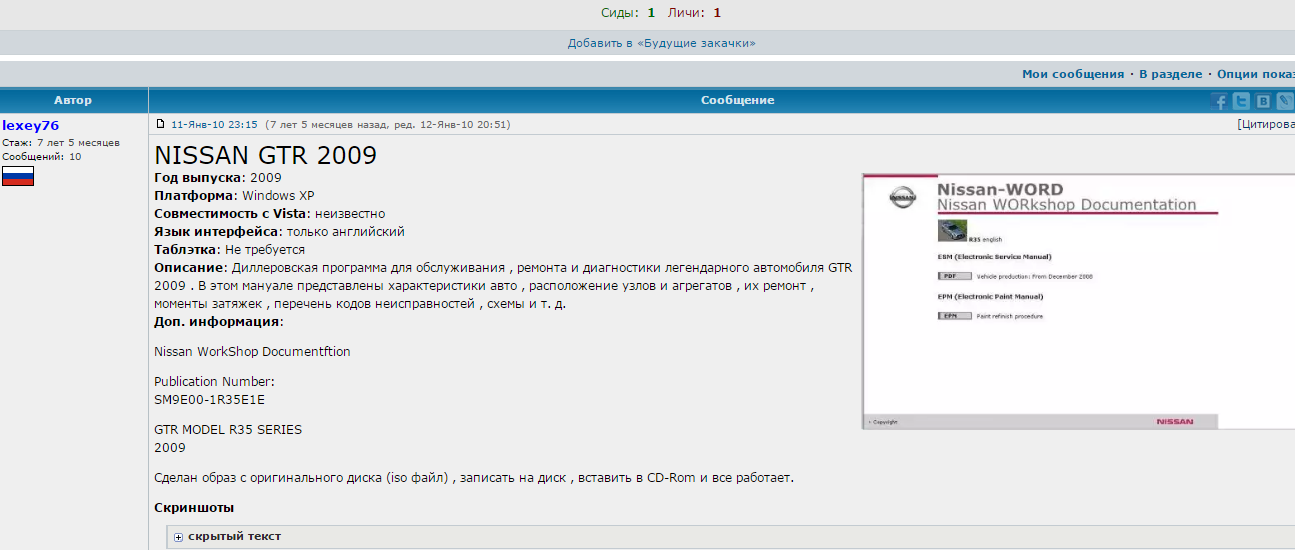Open Опции показа link

(x=1255, y=74)
